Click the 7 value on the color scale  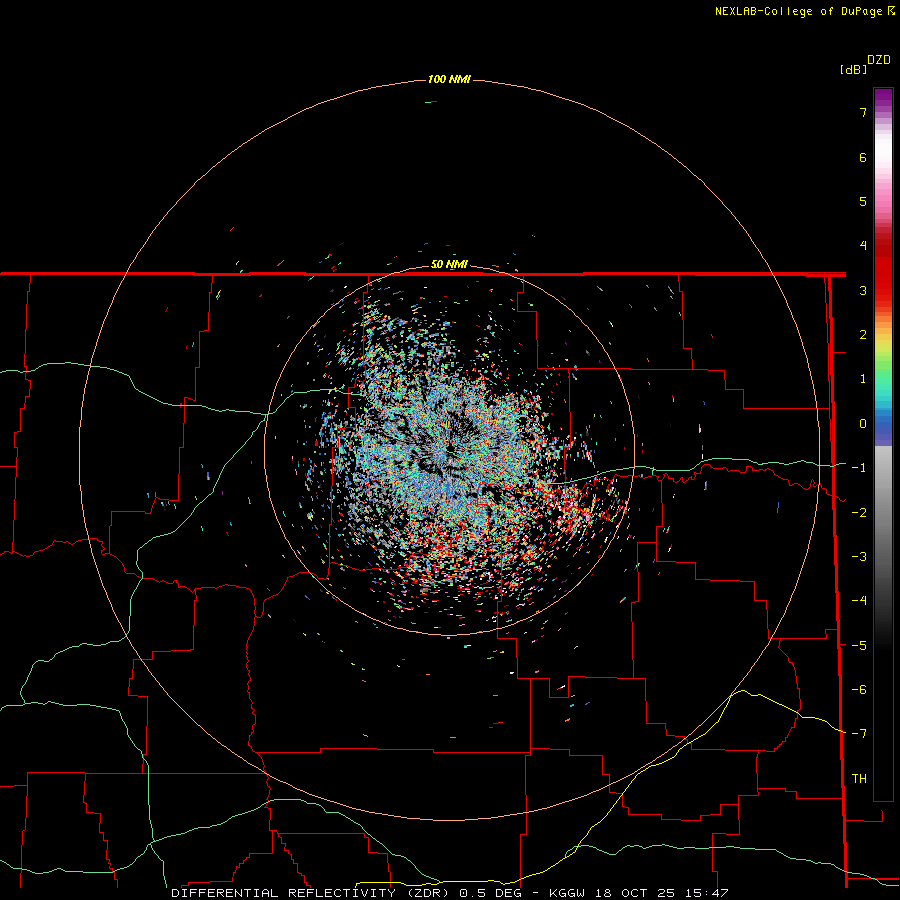863,113
